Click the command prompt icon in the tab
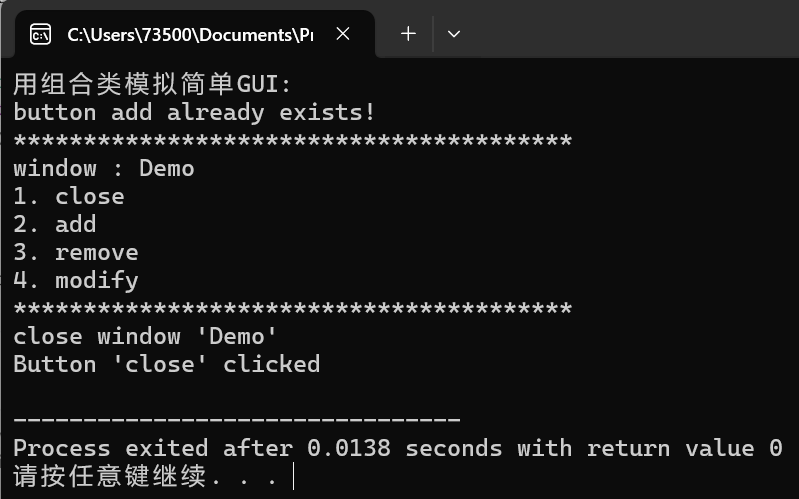799x499 pixels. point(40,35)
